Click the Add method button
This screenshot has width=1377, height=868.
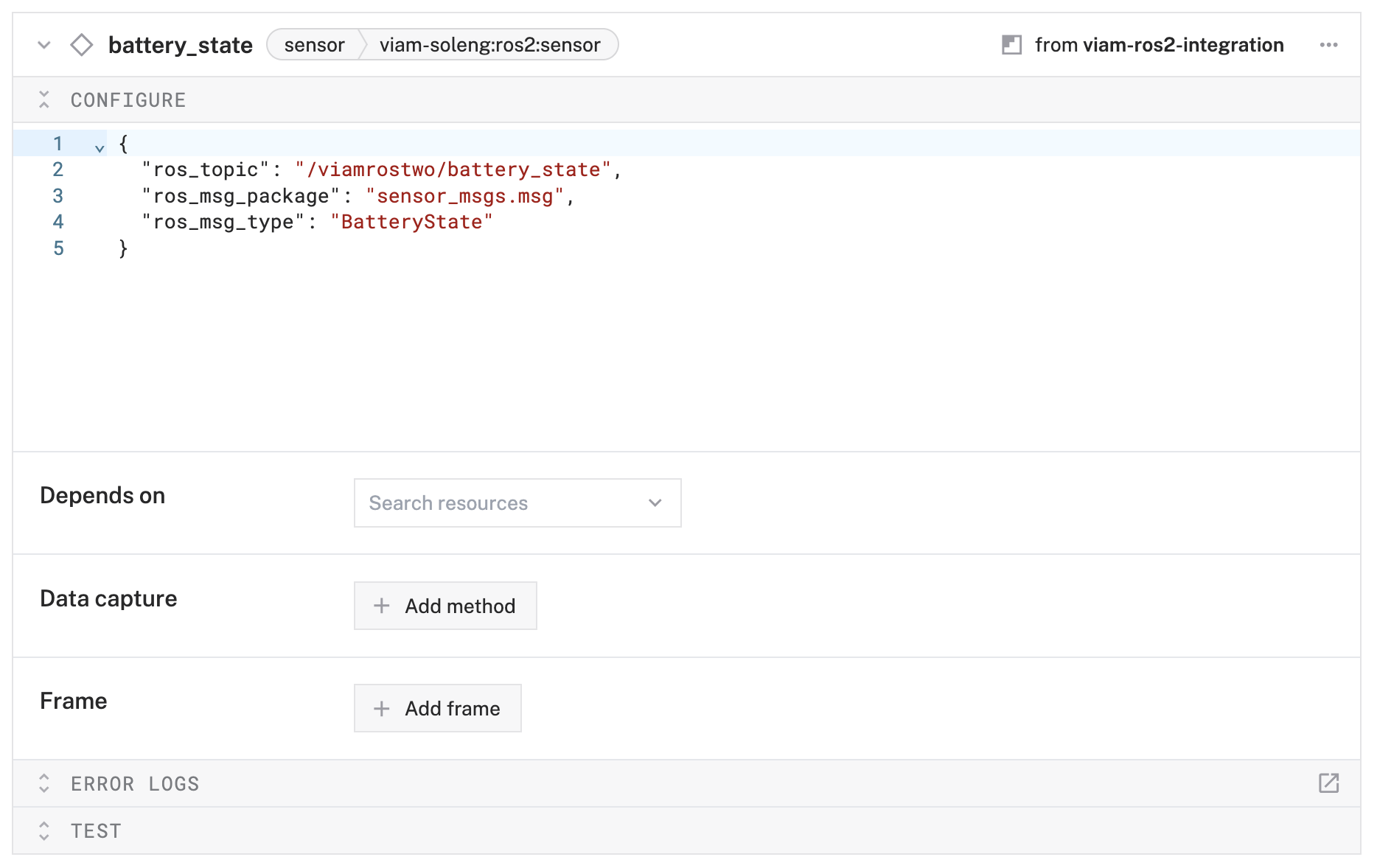pyautogui.click(x=445, y=606)
